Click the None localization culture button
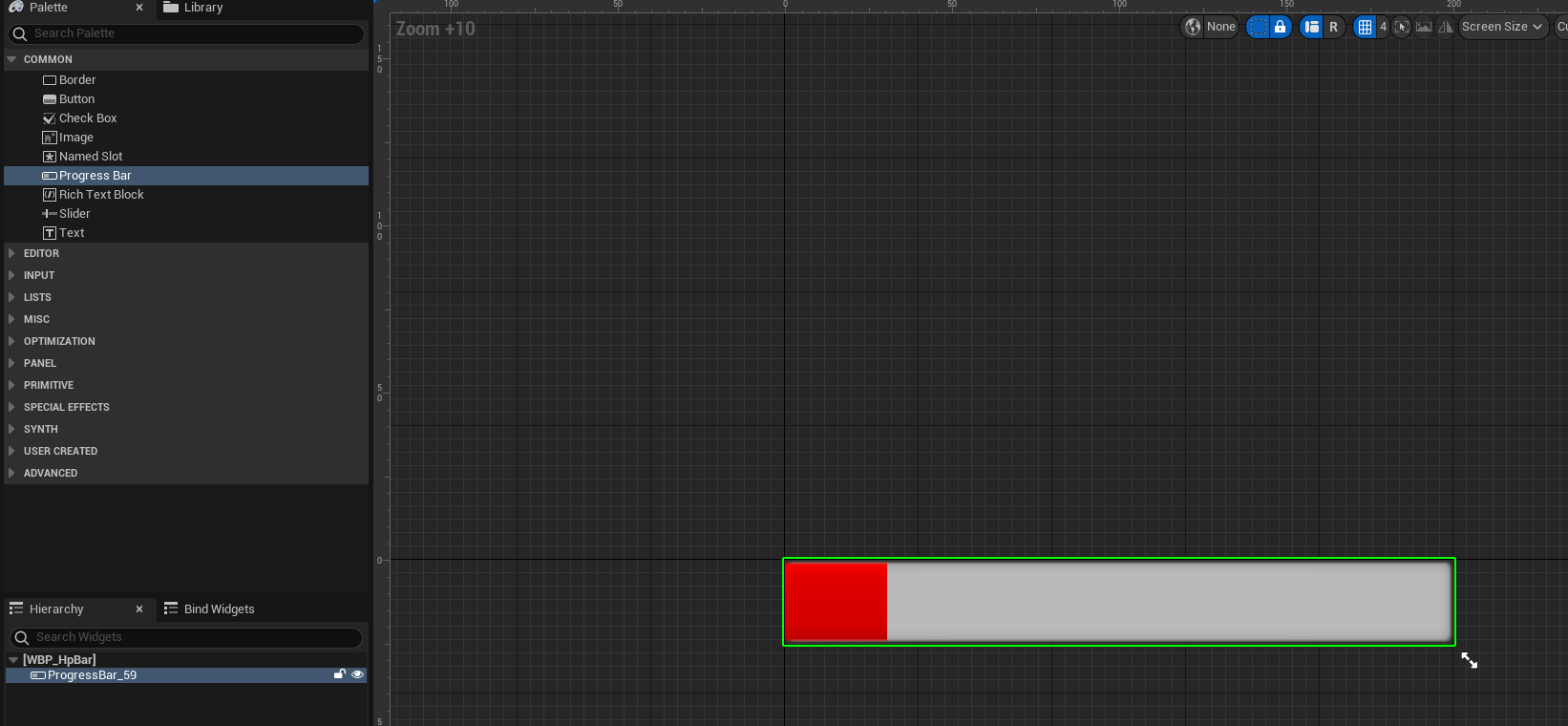 pyautogui.click(x=1220, y=27)
